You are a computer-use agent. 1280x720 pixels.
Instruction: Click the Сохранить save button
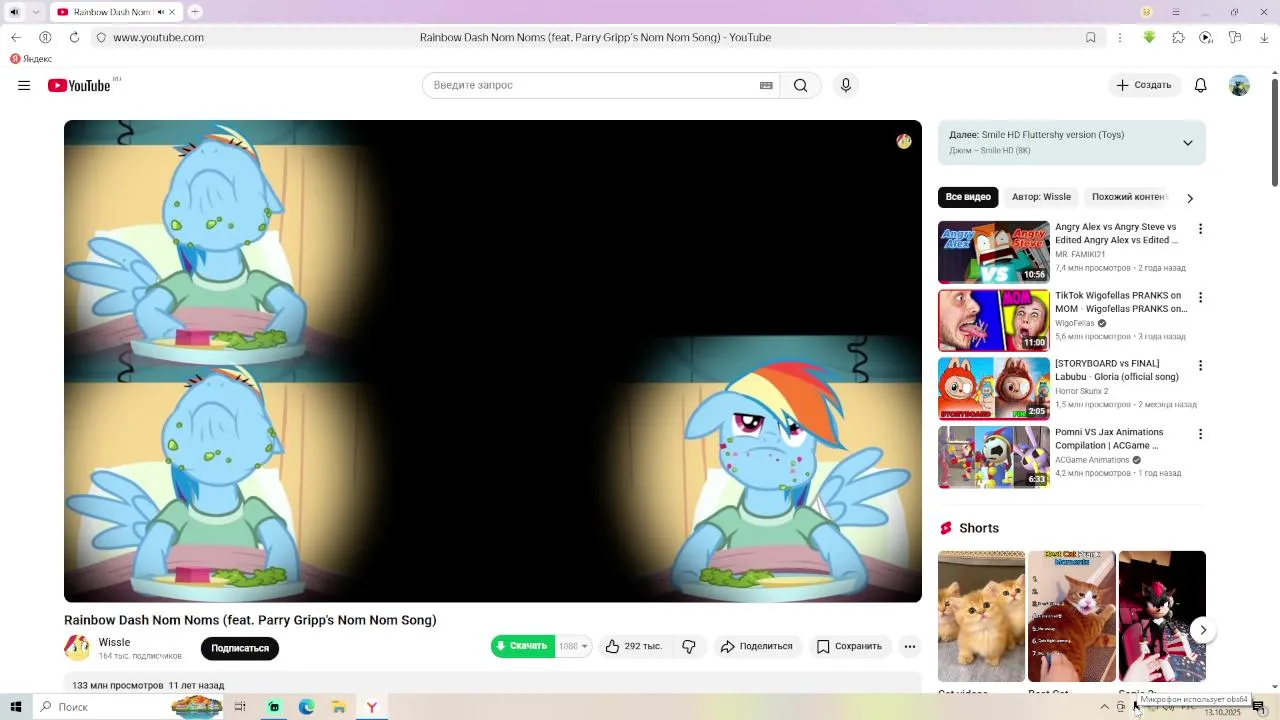(x=849, y=646)
